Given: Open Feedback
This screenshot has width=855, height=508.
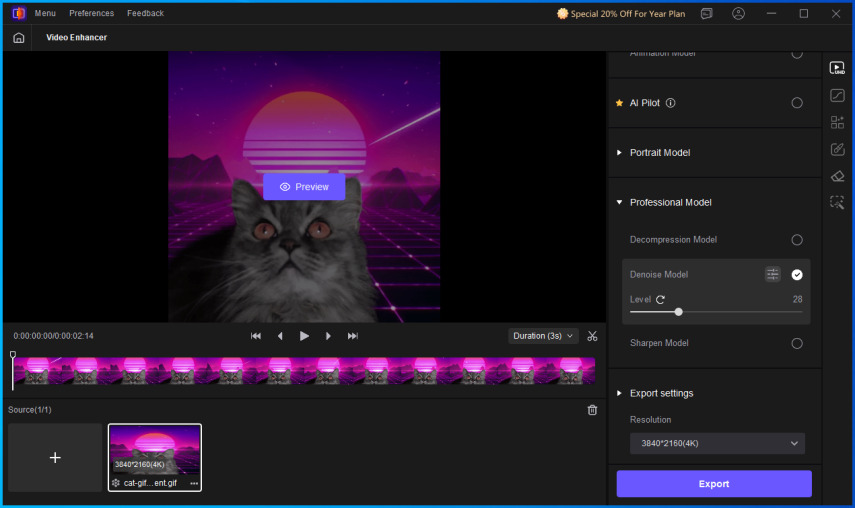Looking at the screenshot, I should [x=146, y=13].
